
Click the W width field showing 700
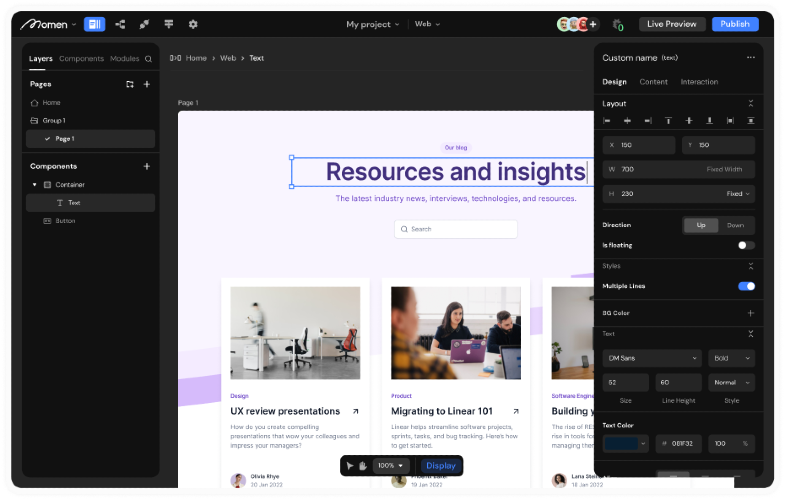(x=679, y=169)
